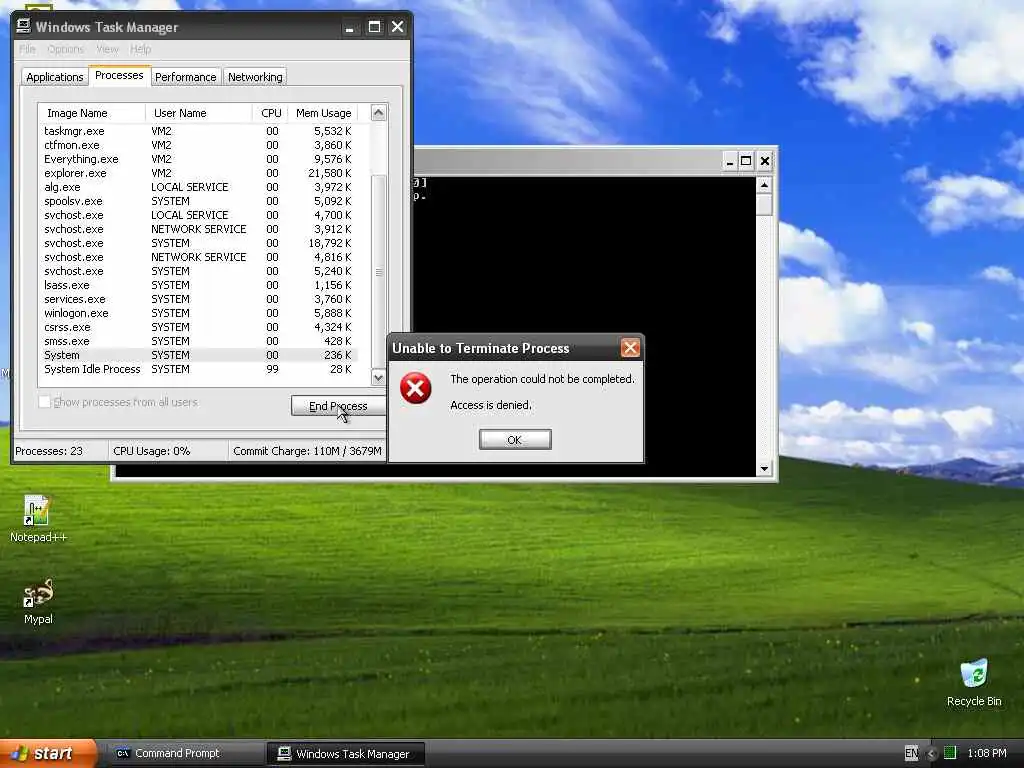
Task: Switch to the Applications tab
Action: 55,77
